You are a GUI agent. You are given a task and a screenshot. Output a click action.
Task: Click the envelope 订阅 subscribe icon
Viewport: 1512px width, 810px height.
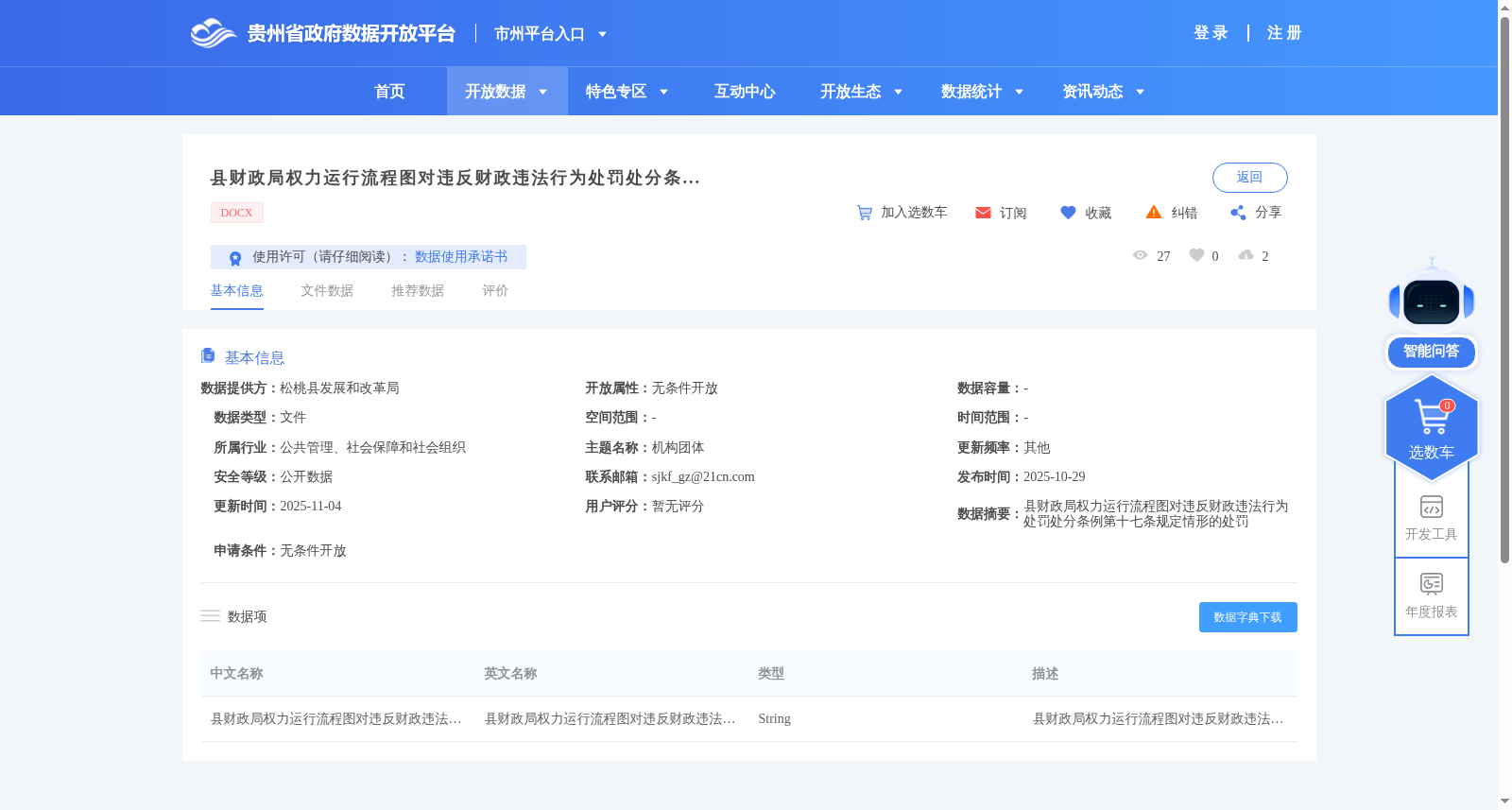pos(983,213)
